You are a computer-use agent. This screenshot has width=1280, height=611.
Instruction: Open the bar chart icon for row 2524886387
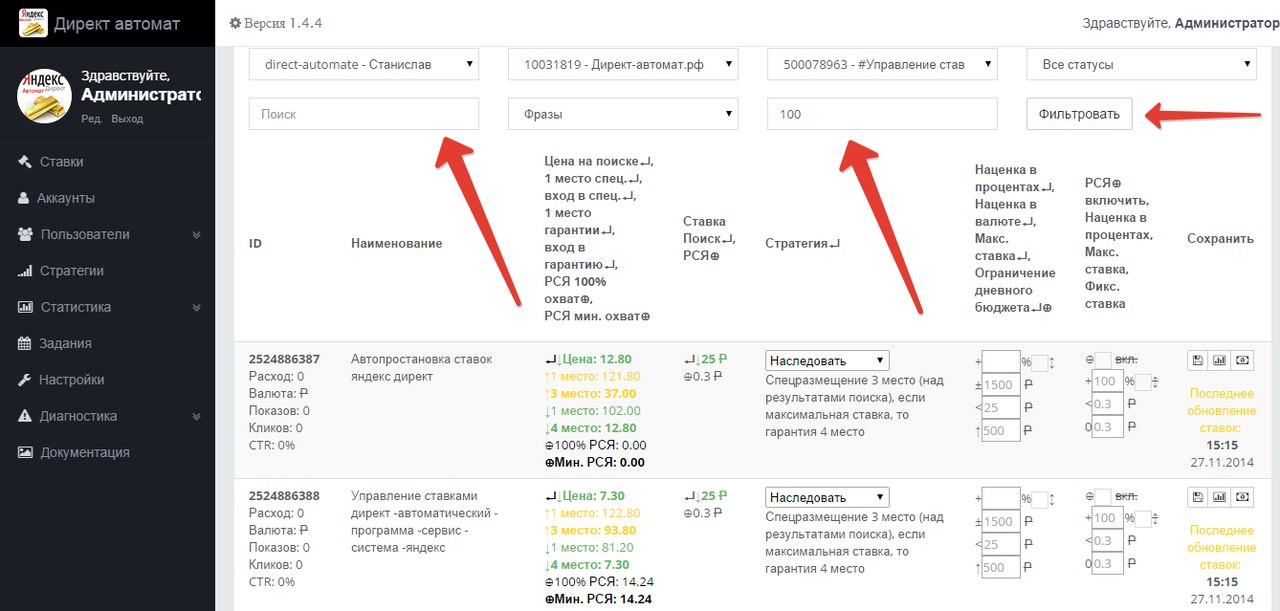[1220, 360]
